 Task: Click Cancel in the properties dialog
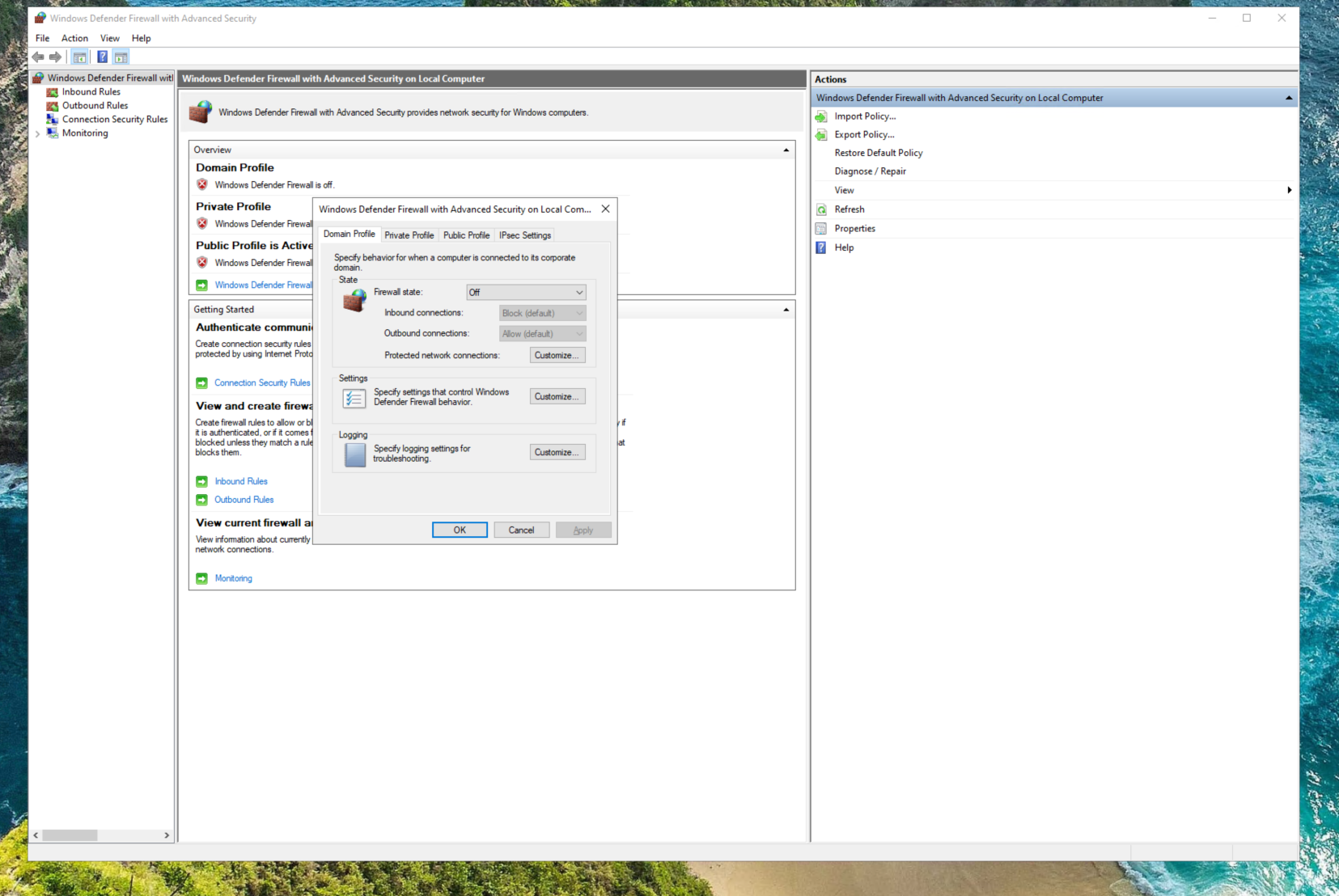click(521, 530)
